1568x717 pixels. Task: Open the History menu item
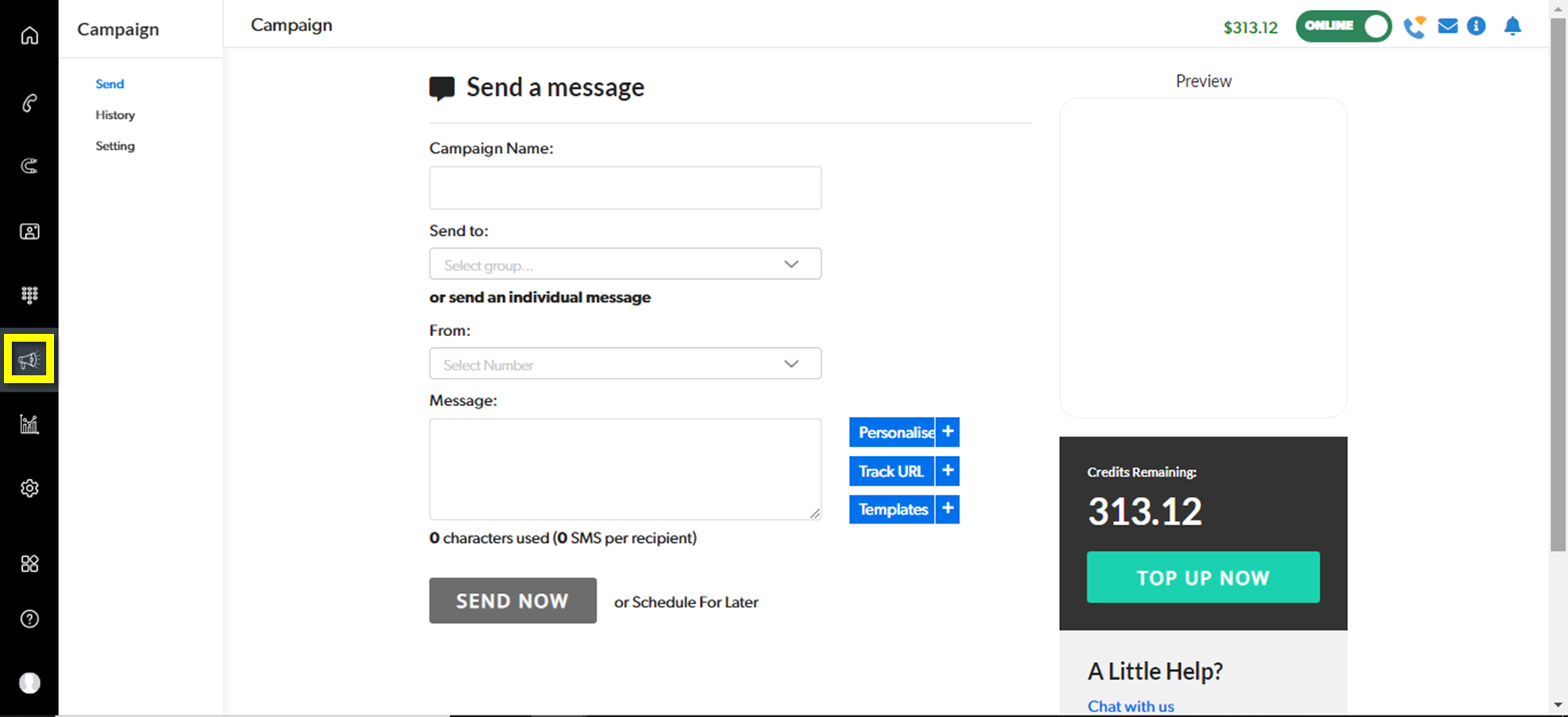(x=115, y=115)
